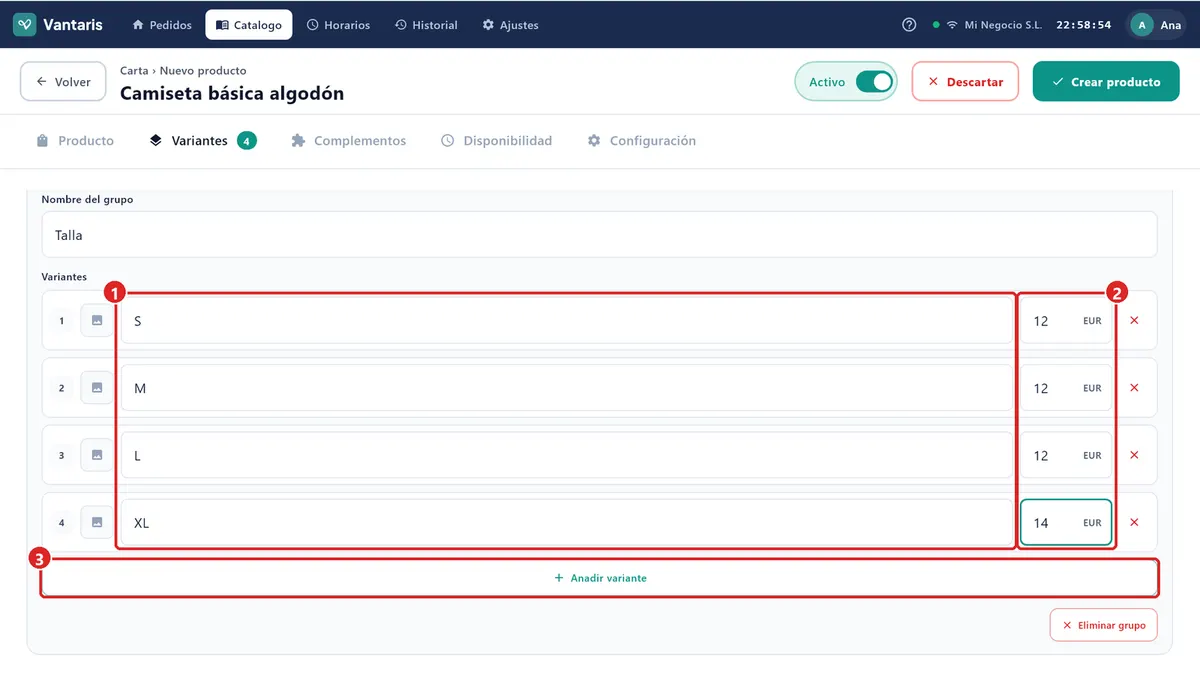
Task: Open the help question mark icon
Action: (909, 25)
